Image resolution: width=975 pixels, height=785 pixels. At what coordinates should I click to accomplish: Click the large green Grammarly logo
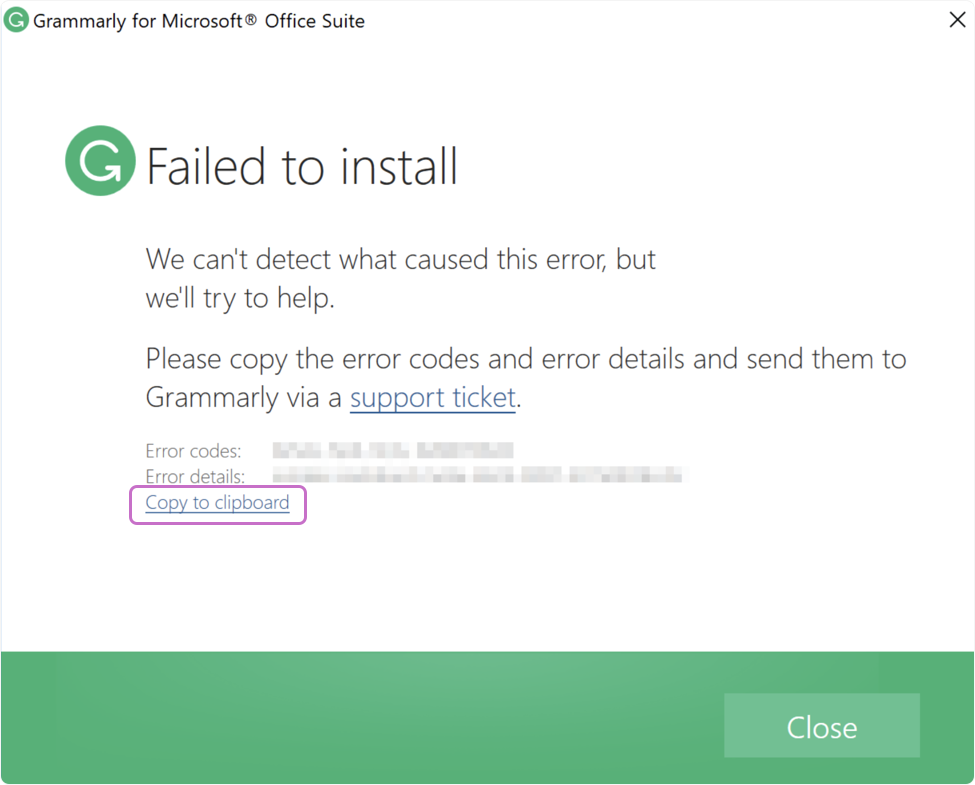(x=100, y=162)
